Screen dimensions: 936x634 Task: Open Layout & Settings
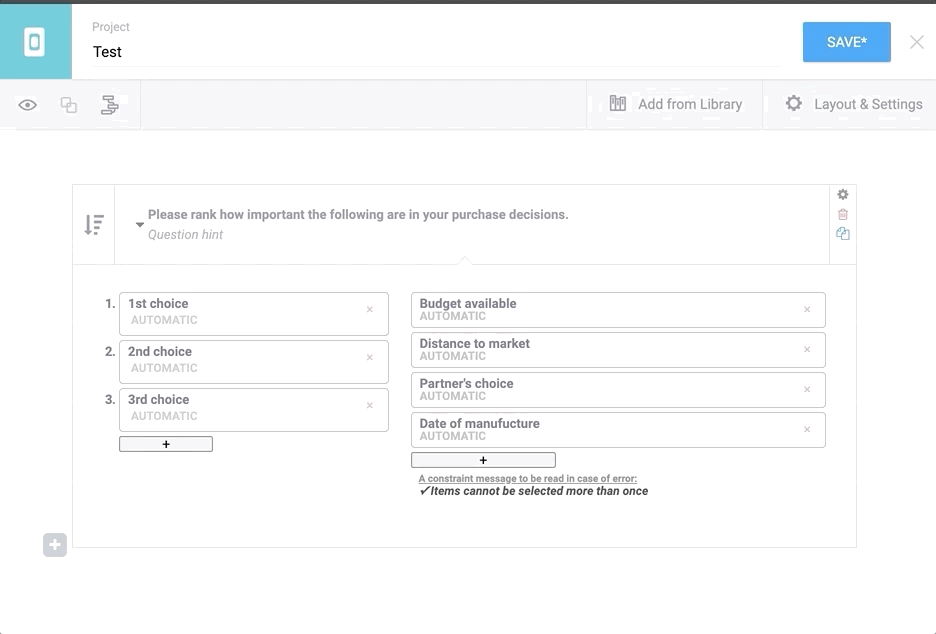click(853, 104)
